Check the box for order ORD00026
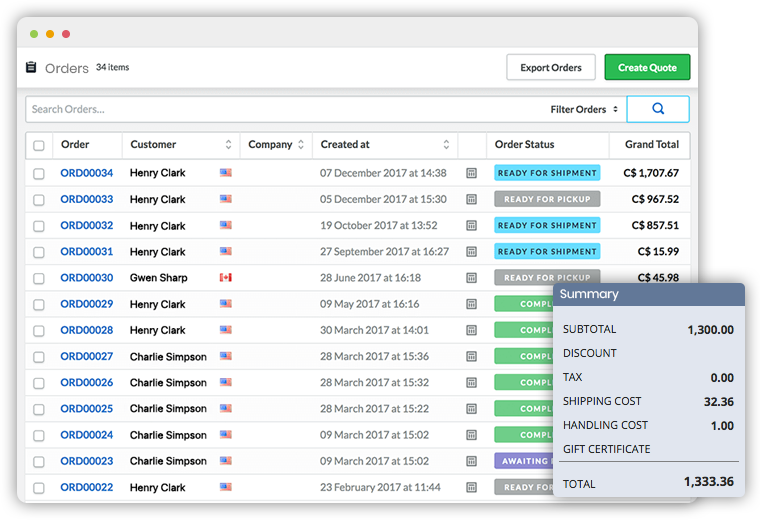 pos(39,383)
